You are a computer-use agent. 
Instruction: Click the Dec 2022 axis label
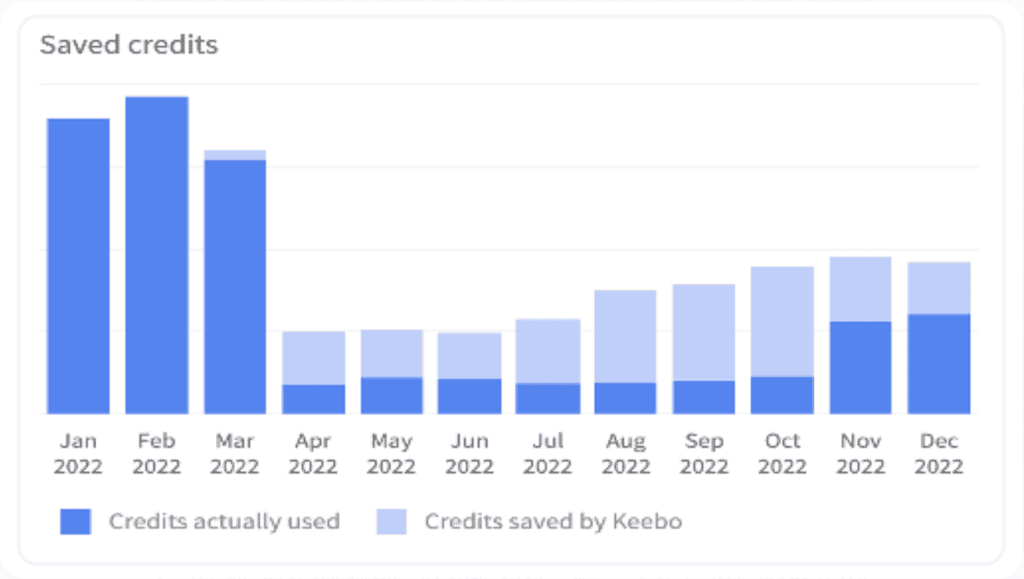939,454
